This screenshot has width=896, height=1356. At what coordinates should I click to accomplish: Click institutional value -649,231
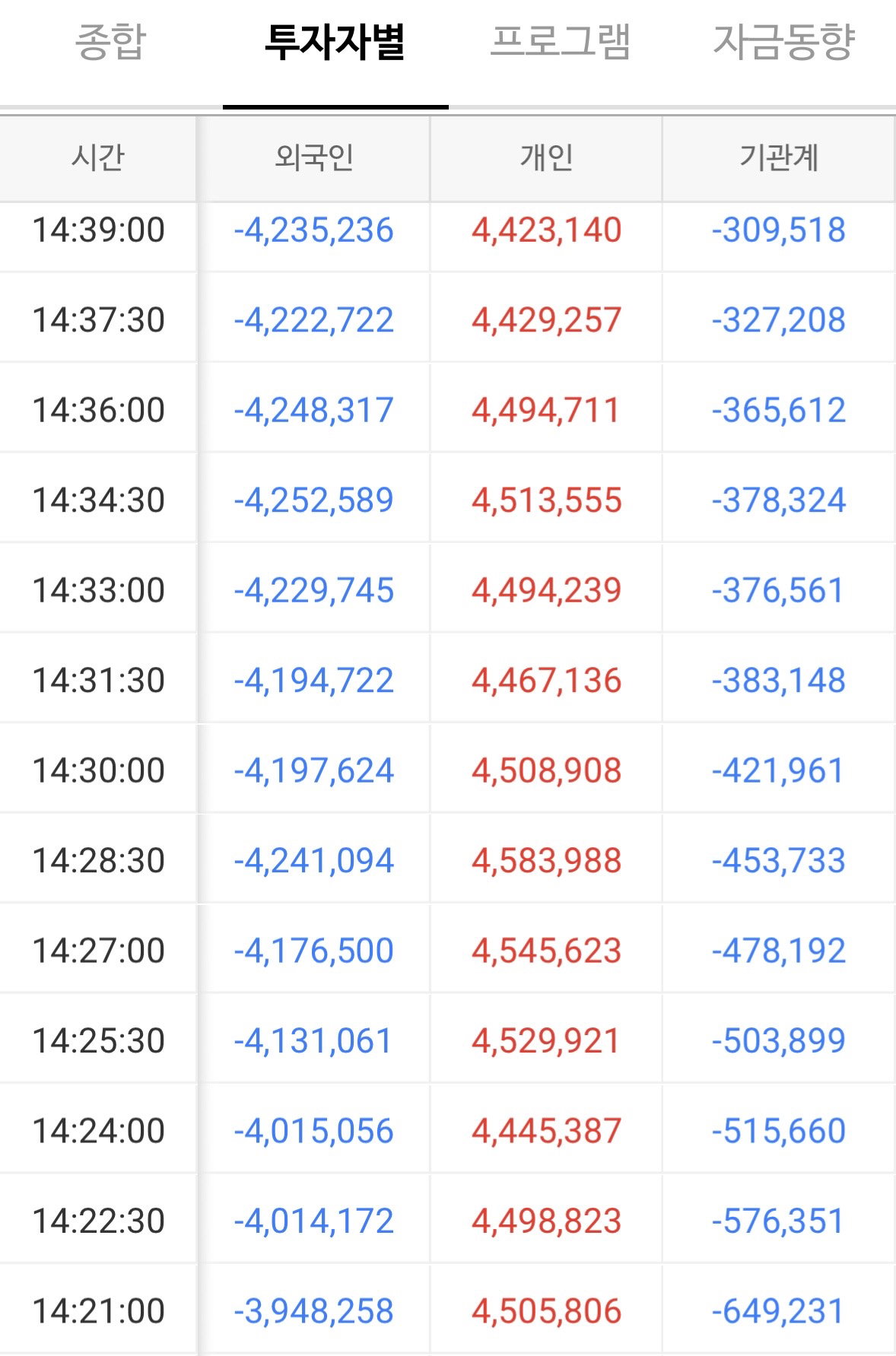(779, 1311)
